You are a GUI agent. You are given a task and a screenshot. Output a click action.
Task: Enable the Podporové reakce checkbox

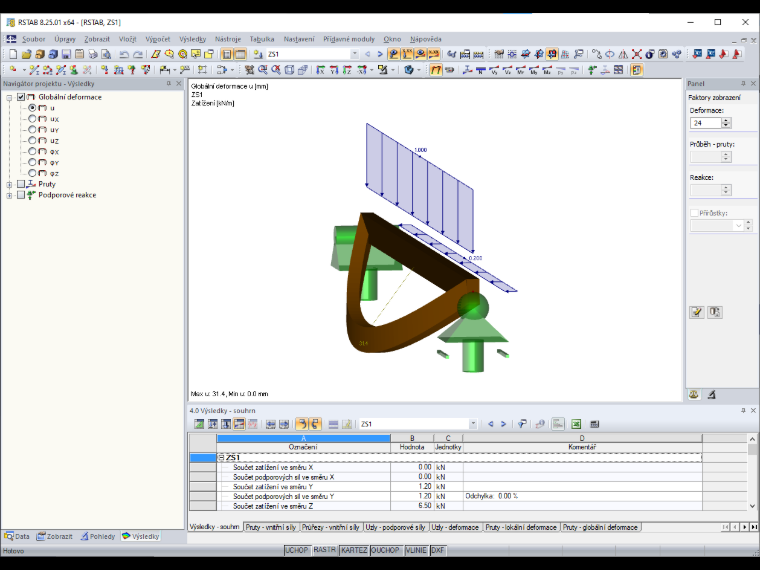click(x=21, y=195)
